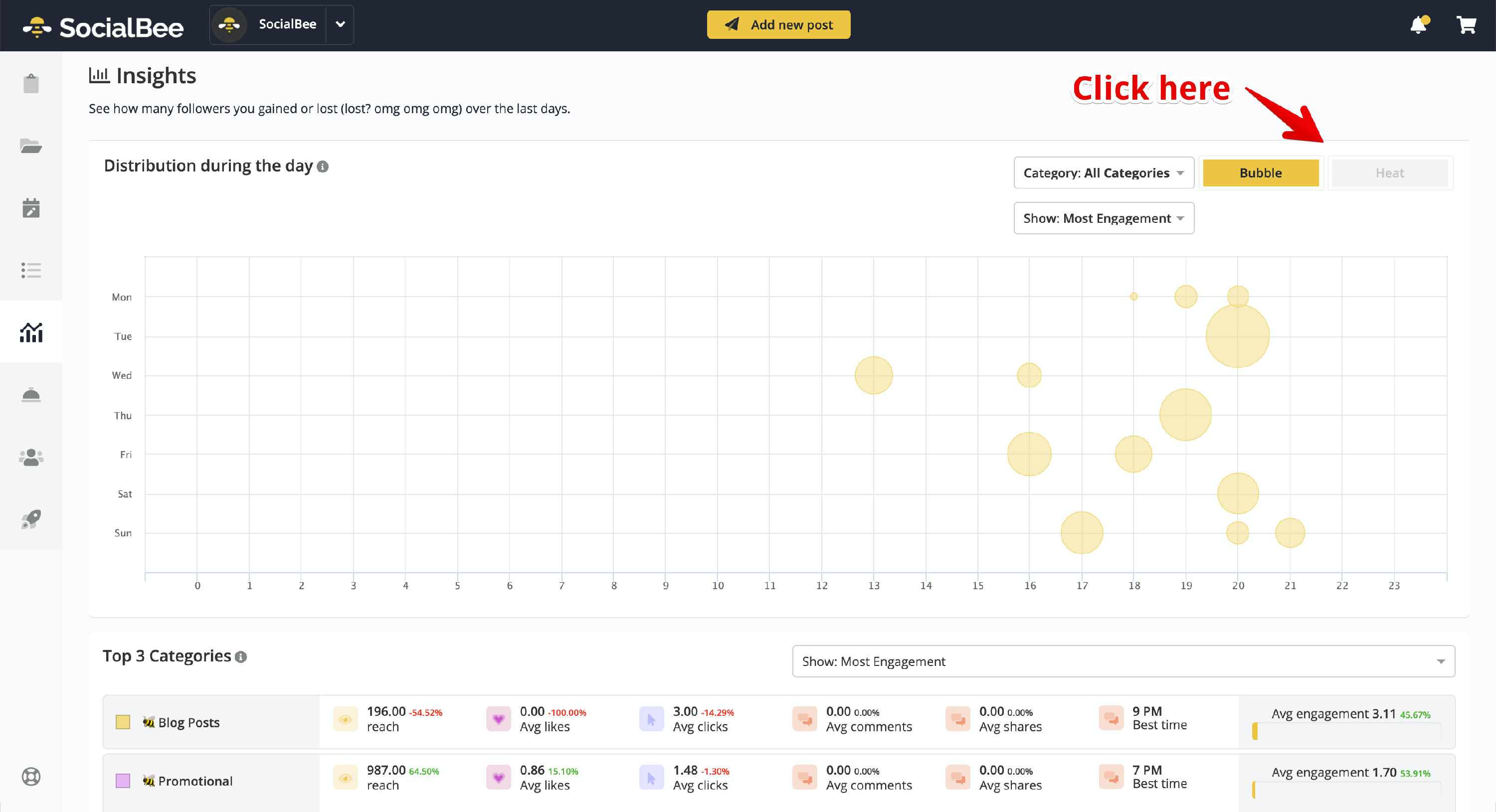Click the Promotional category name
The height and width of the screenshot is (812, 1496).
pyautogui.click(x=195, y=781)
